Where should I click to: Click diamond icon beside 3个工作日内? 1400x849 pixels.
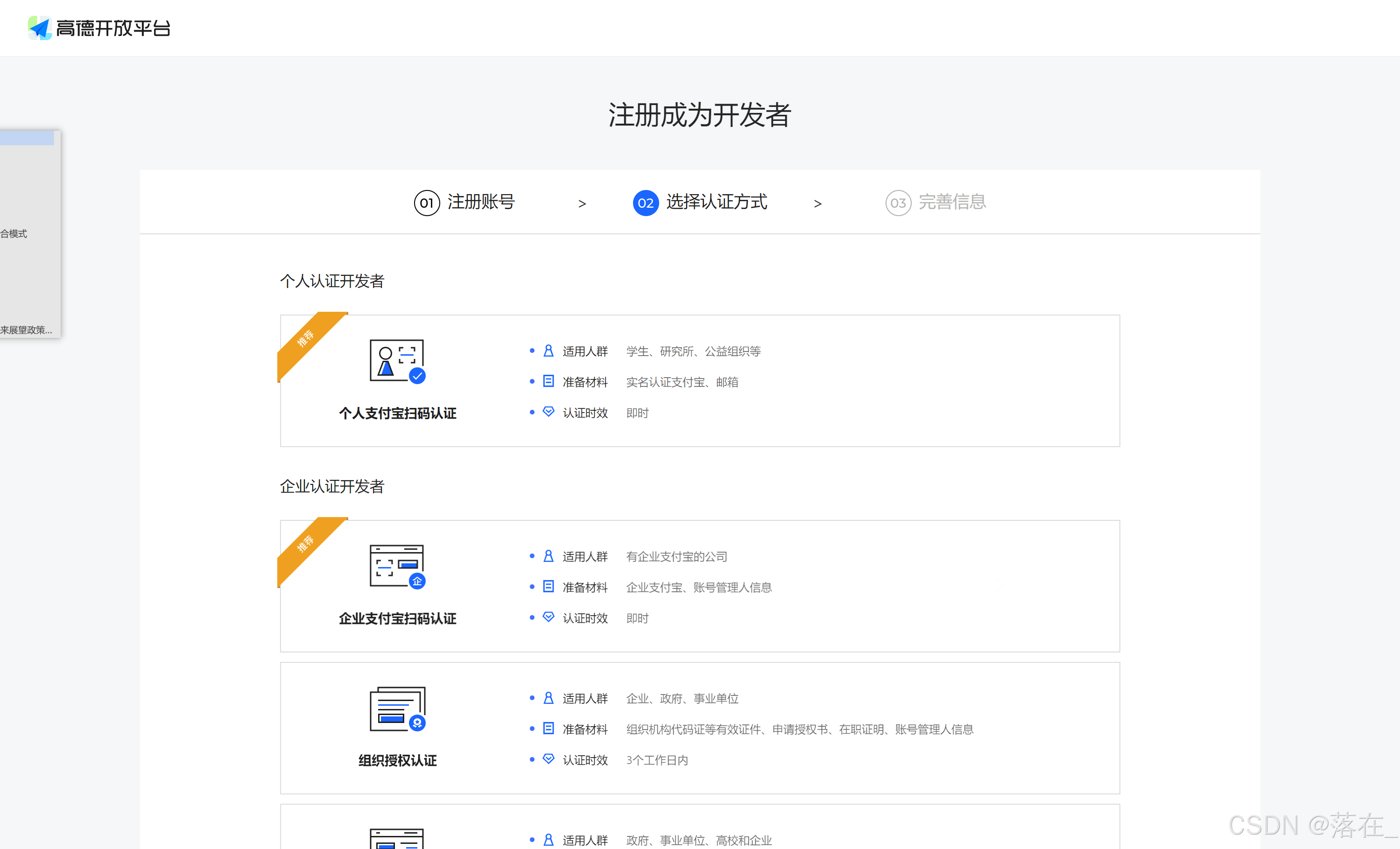pyautogui.click(x=549, y=759)
